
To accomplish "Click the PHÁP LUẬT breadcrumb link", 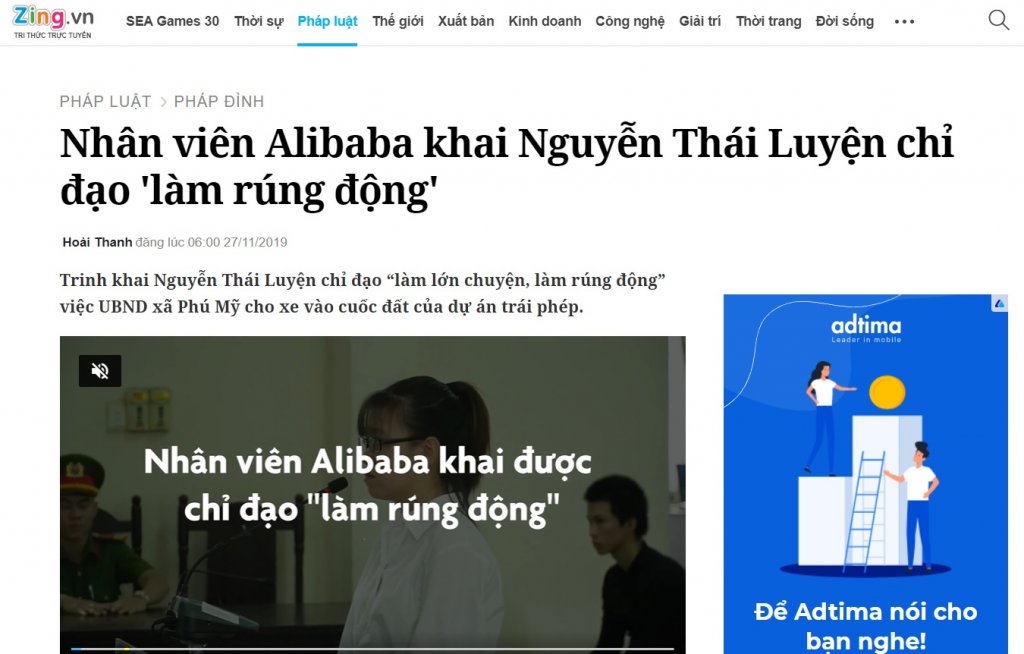I will point(105,101).
